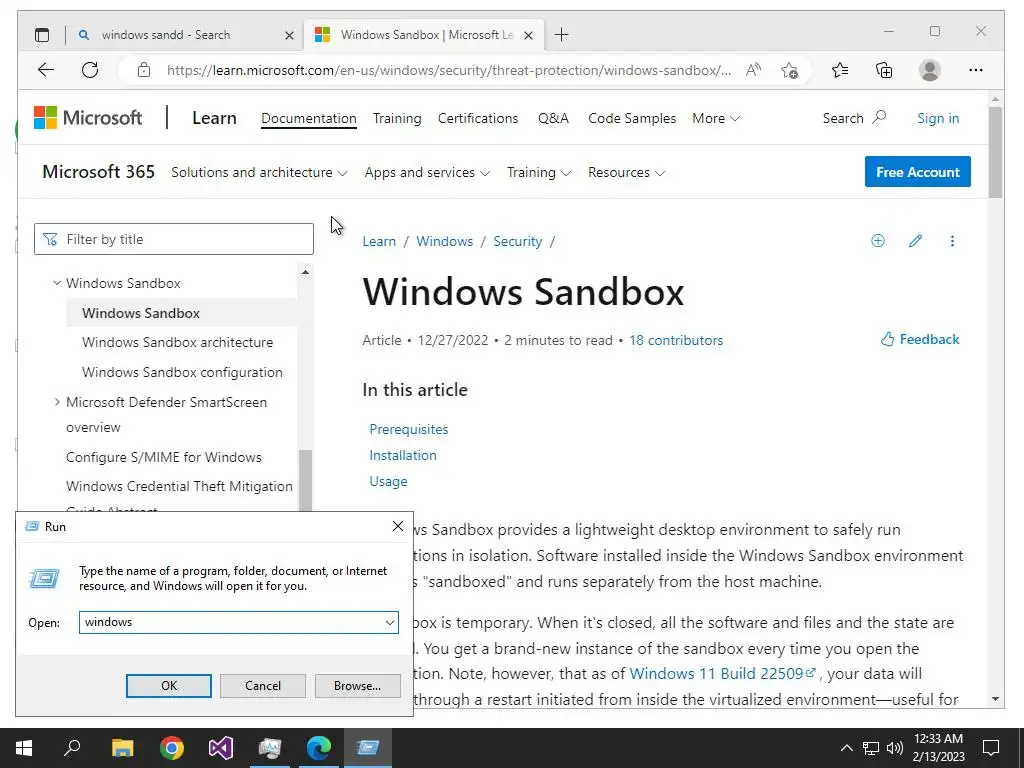Screen dimensions: 1024x768
Task: Jump to Usage section
Action: pos(389,481)
